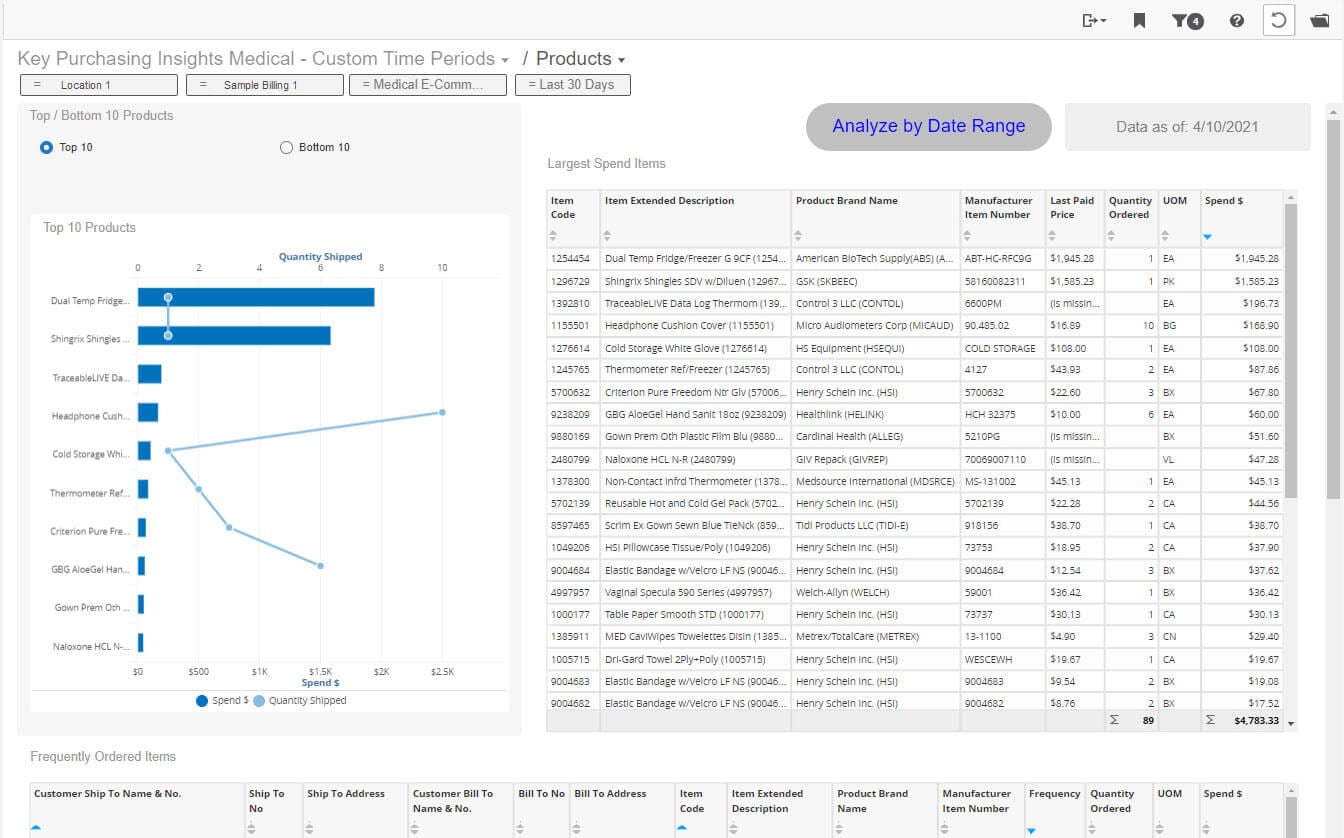
Task: Click the undo reset icon
Action: (x=1278, y=21)
